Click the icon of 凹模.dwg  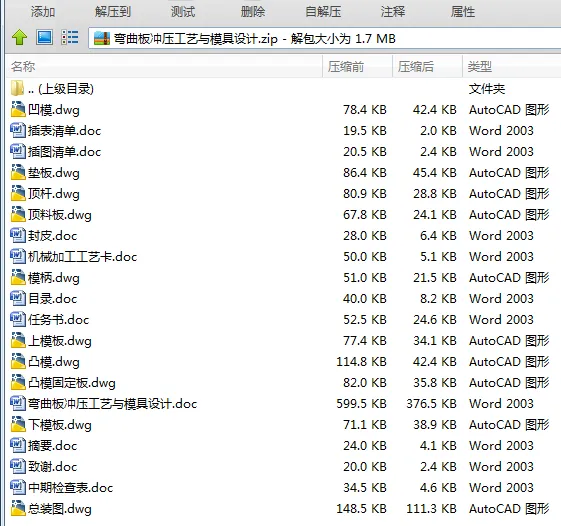click(18, 109)
